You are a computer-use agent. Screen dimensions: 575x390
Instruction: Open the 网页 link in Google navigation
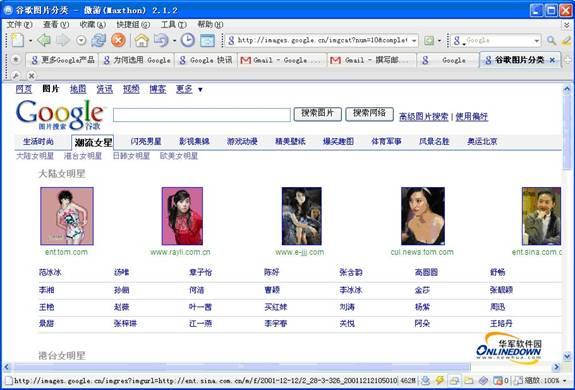point(23,89)
